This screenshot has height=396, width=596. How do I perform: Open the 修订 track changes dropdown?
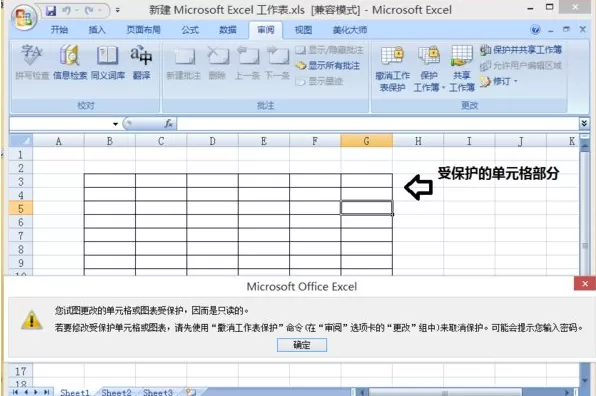pyautogui.click(x=499, y=81)
